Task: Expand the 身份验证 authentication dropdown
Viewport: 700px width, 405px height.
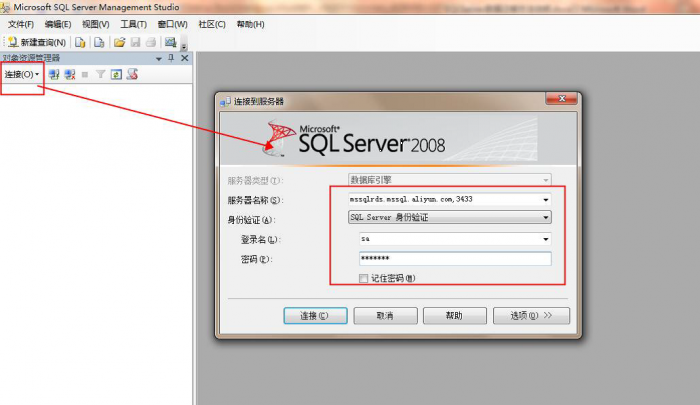Action: click(x=545, y=217)
